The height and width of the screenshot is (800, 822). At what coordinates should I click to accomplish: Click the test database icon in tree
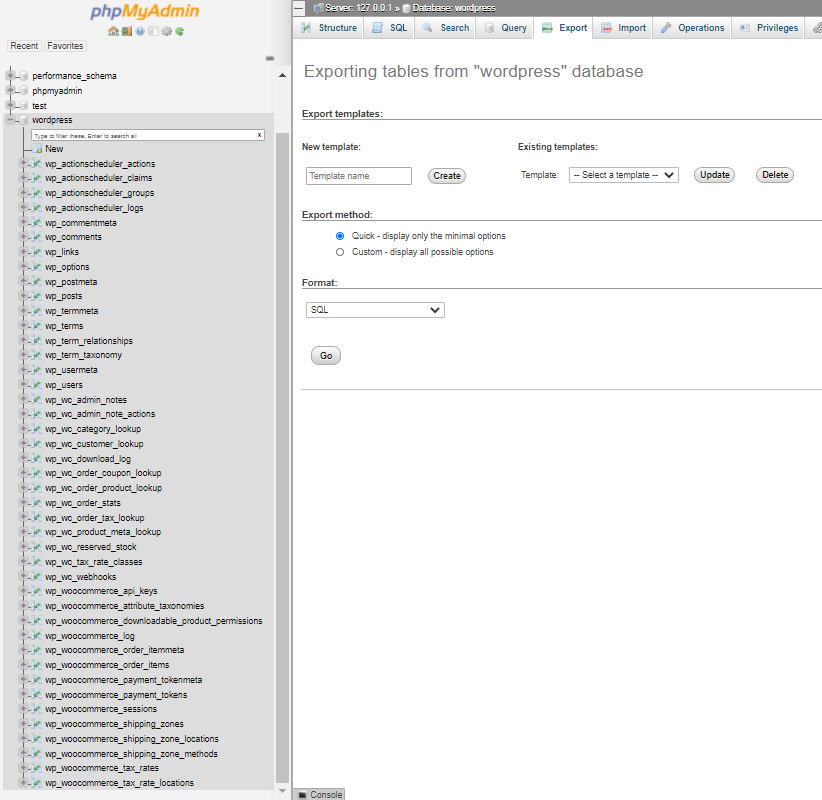pos(24,105)
